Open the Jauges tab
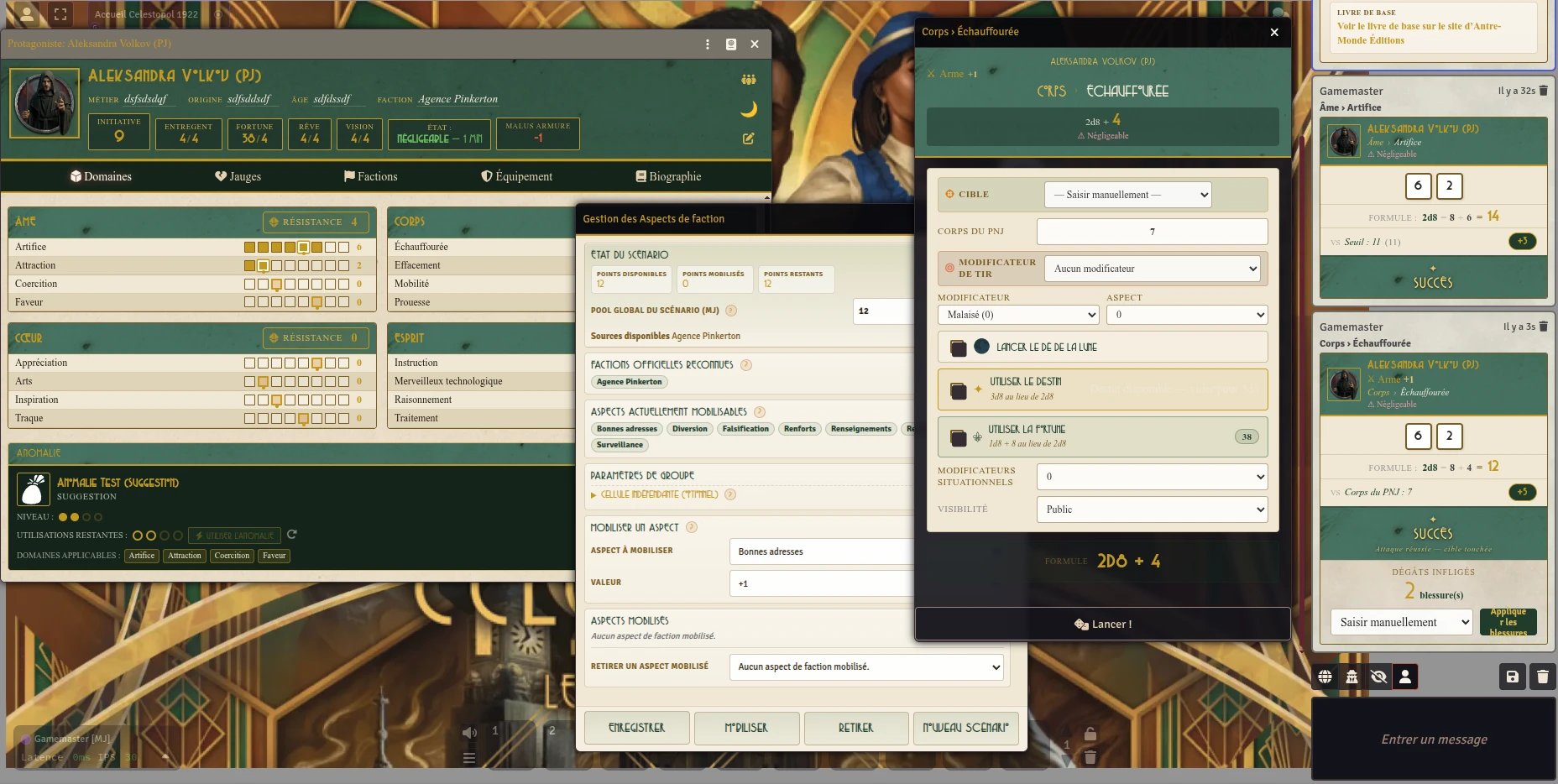The width and height of the screenshot is (1558, 784). coord(238,176)
